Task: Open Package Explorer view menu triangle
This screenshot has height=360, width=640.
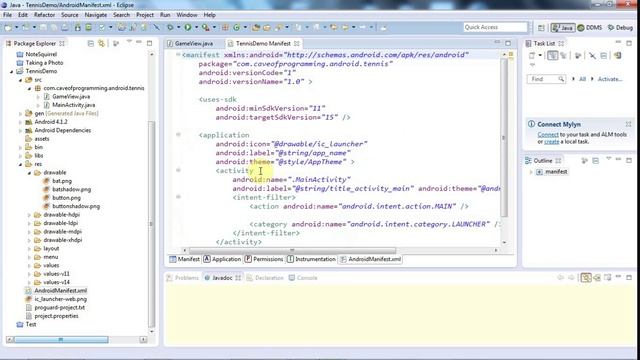Action: pyautogui.click(x=129, y=42)
